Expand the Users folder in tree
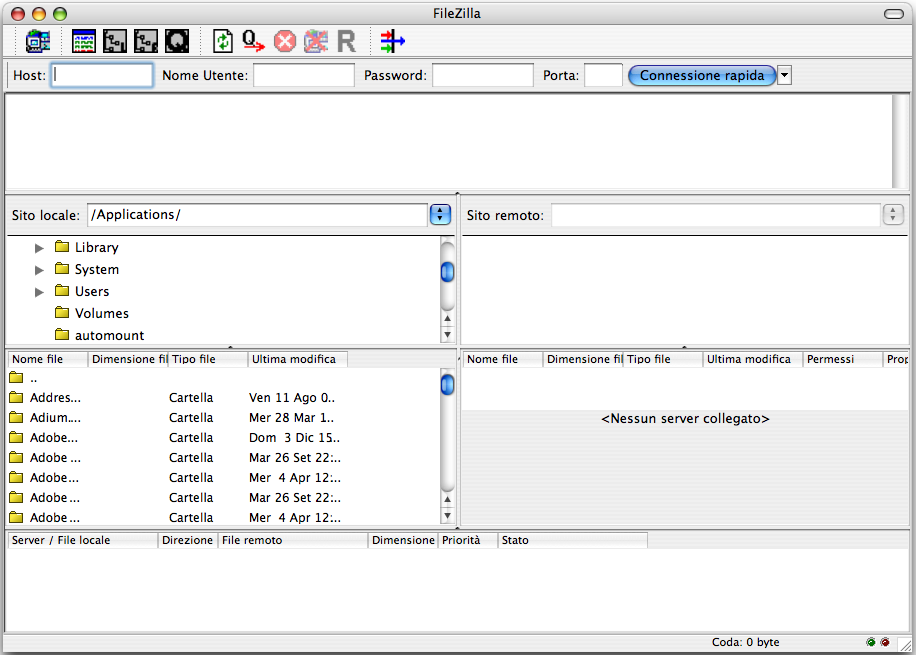This screenshot has width=916, height=655. [40, 292]
